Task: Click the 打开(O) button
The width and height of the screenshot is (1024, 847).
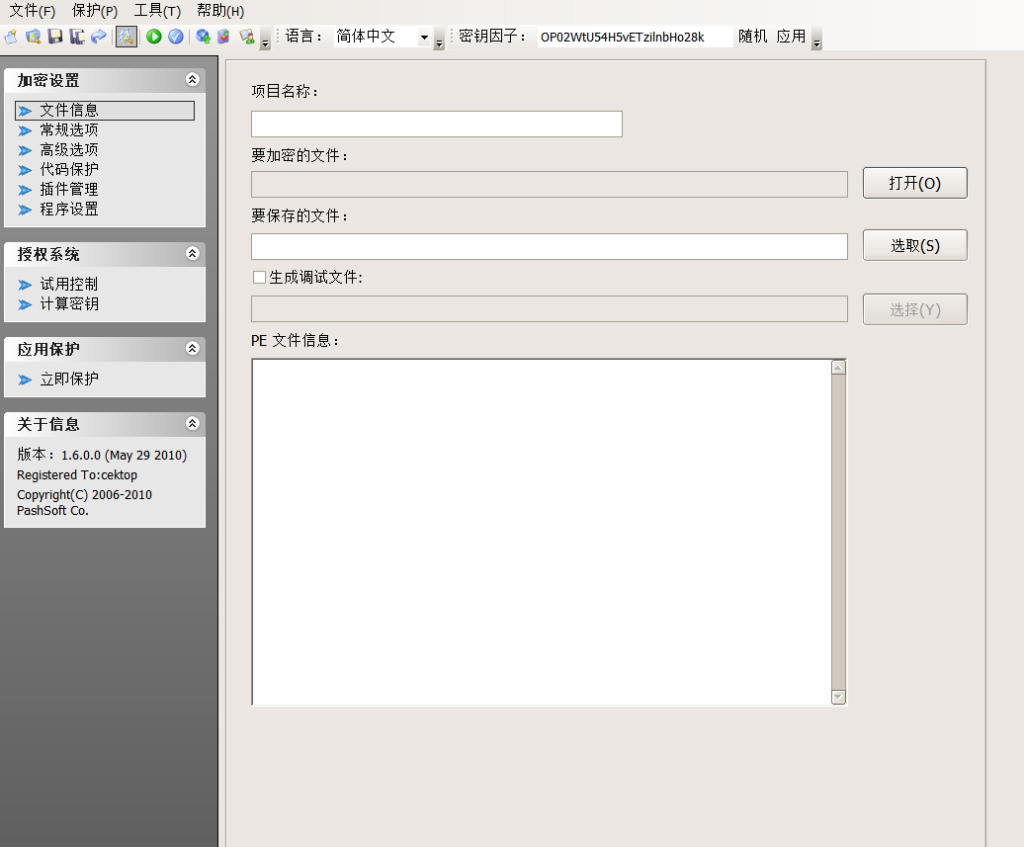Action: (x=914, y=184)
